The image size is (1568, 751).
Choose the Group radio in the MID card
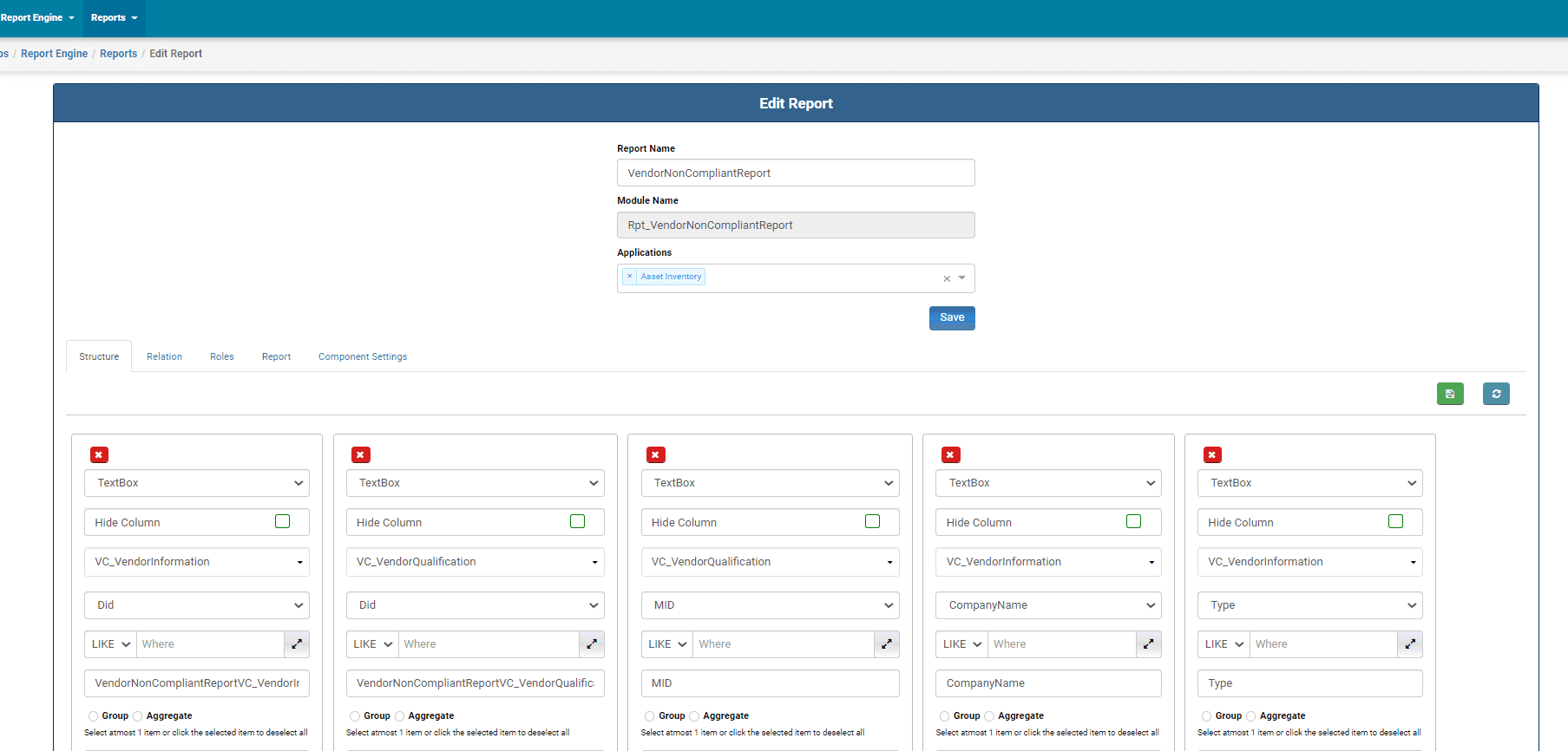[649, 716]
